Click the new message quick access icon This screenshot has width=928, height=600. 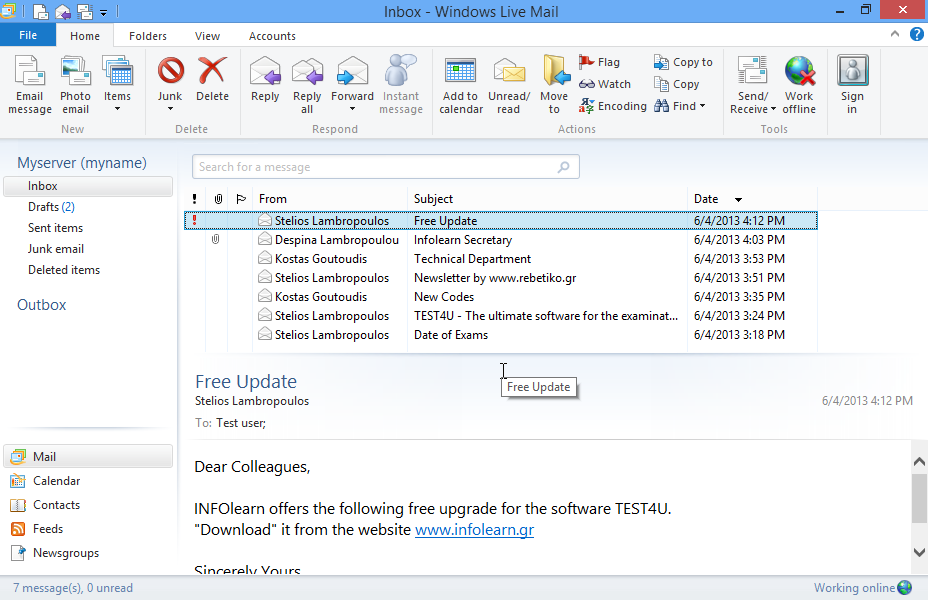pos(40,11)
